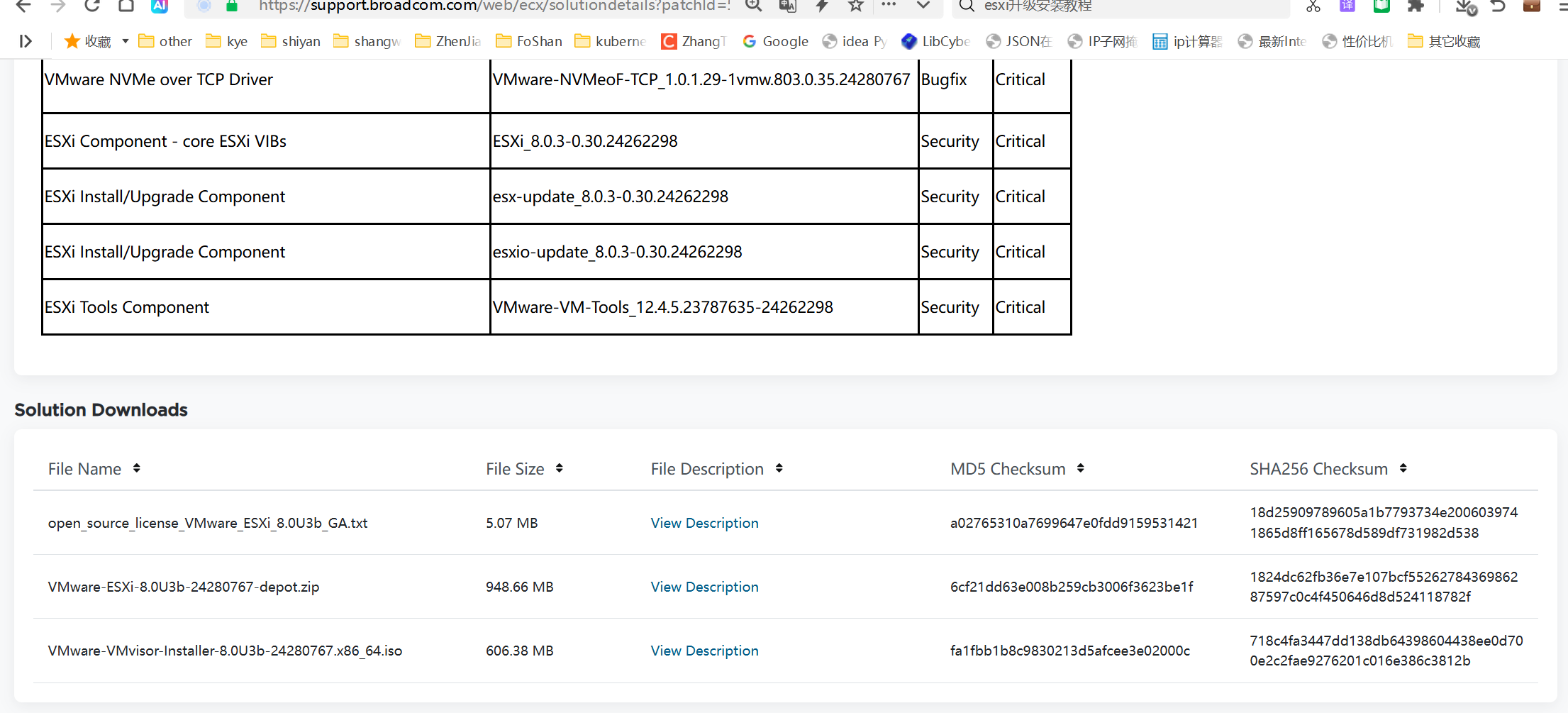
Task: Open the AI assistant icon
Action: point(160,6)
